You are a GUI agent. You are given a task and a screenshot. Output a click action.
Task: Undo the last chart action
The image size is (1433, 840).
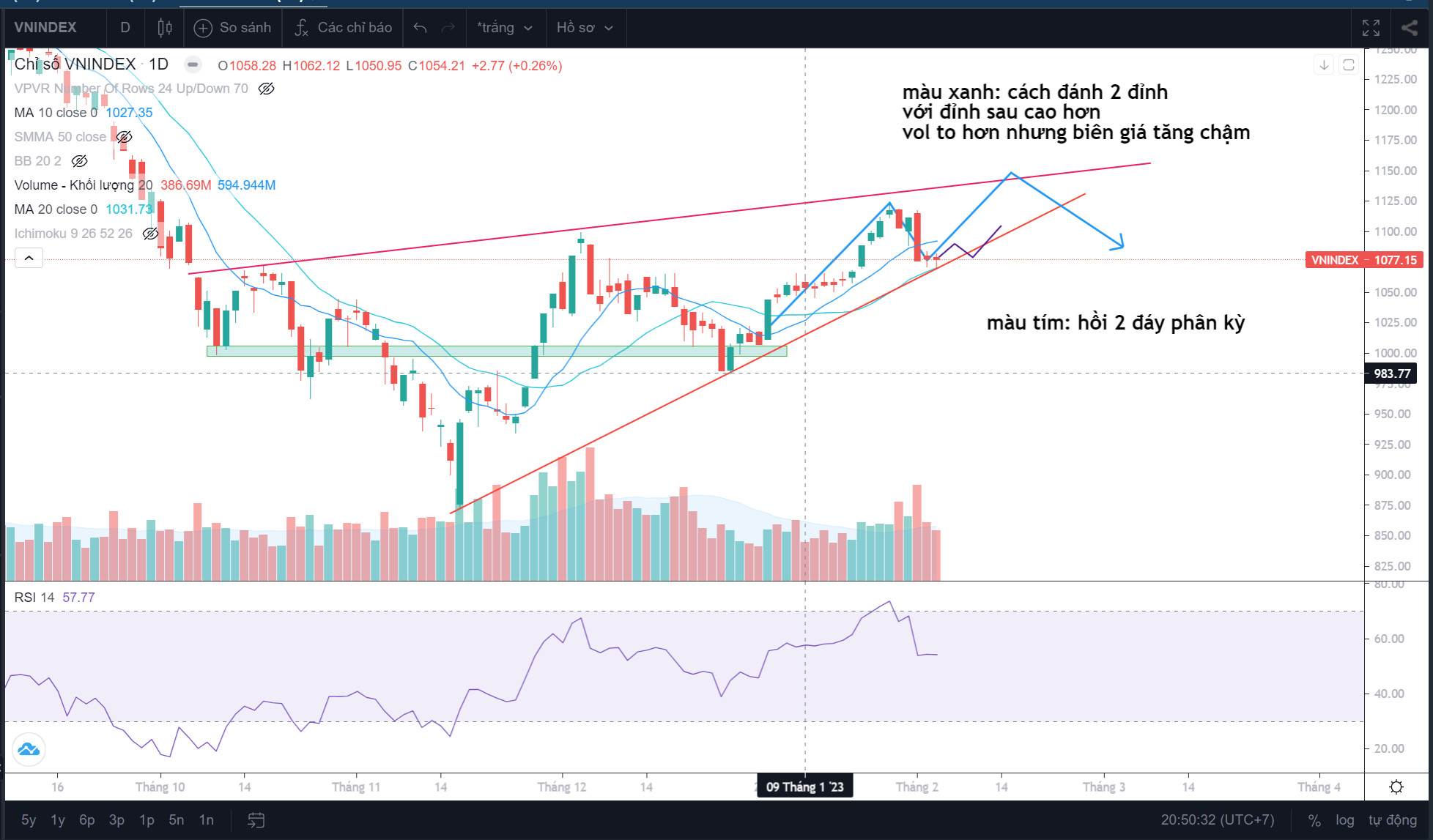pyautogui.click(x=420, y=28)
